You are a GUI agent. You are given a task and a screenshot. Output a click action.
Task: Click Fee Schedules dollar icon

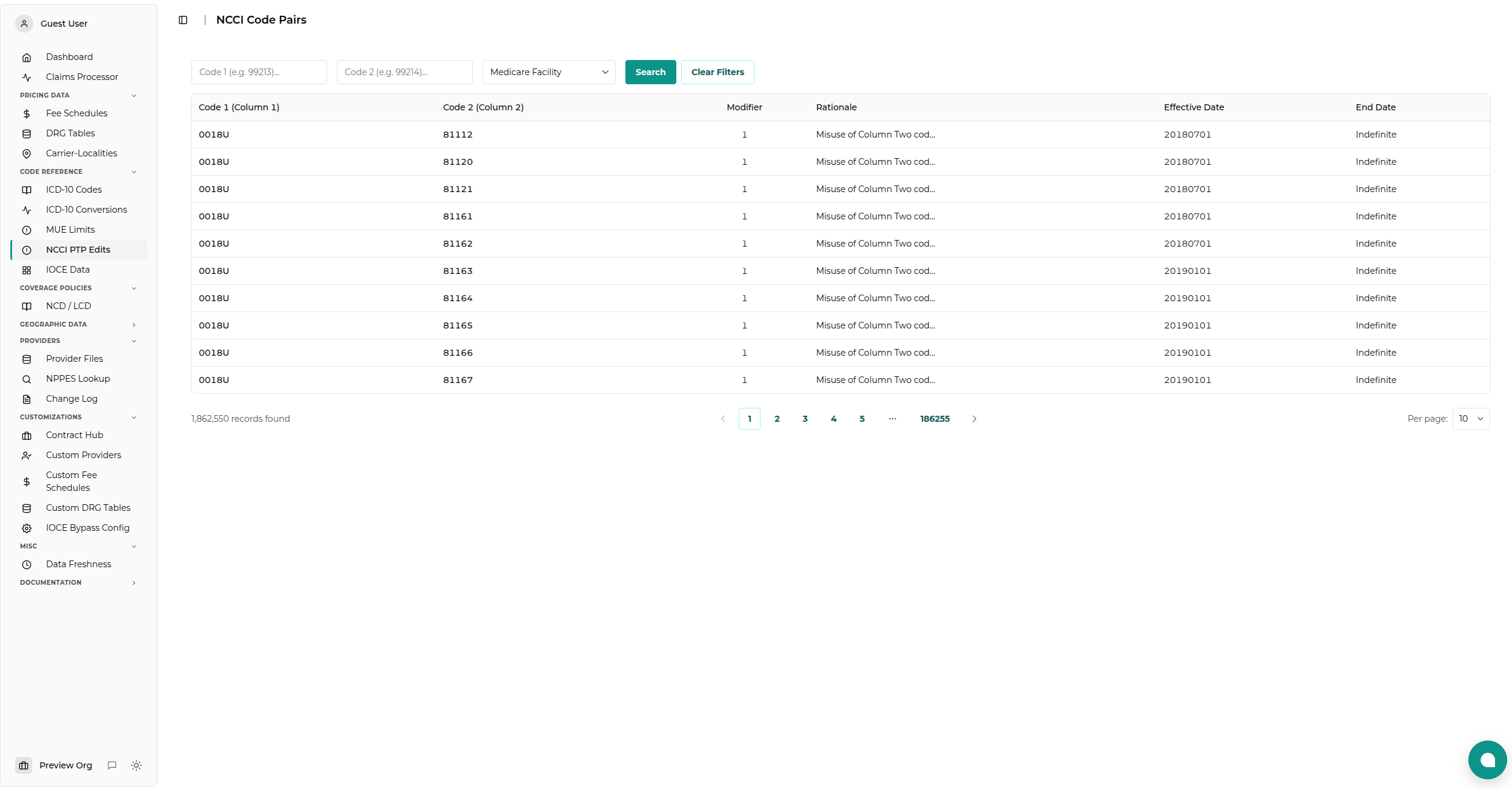click(27, 114)
